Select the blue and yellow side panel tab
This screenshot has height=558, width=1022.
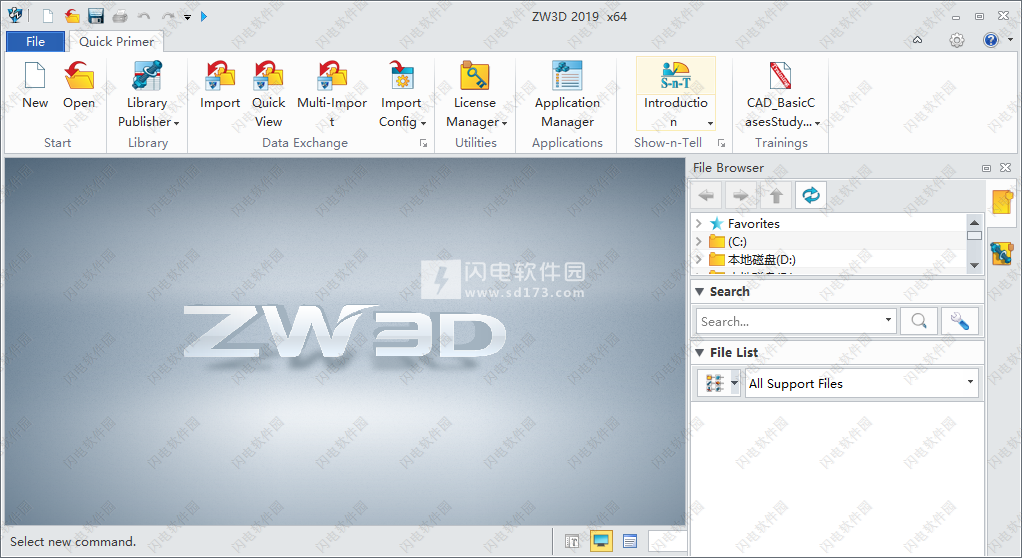point(1002,253)
